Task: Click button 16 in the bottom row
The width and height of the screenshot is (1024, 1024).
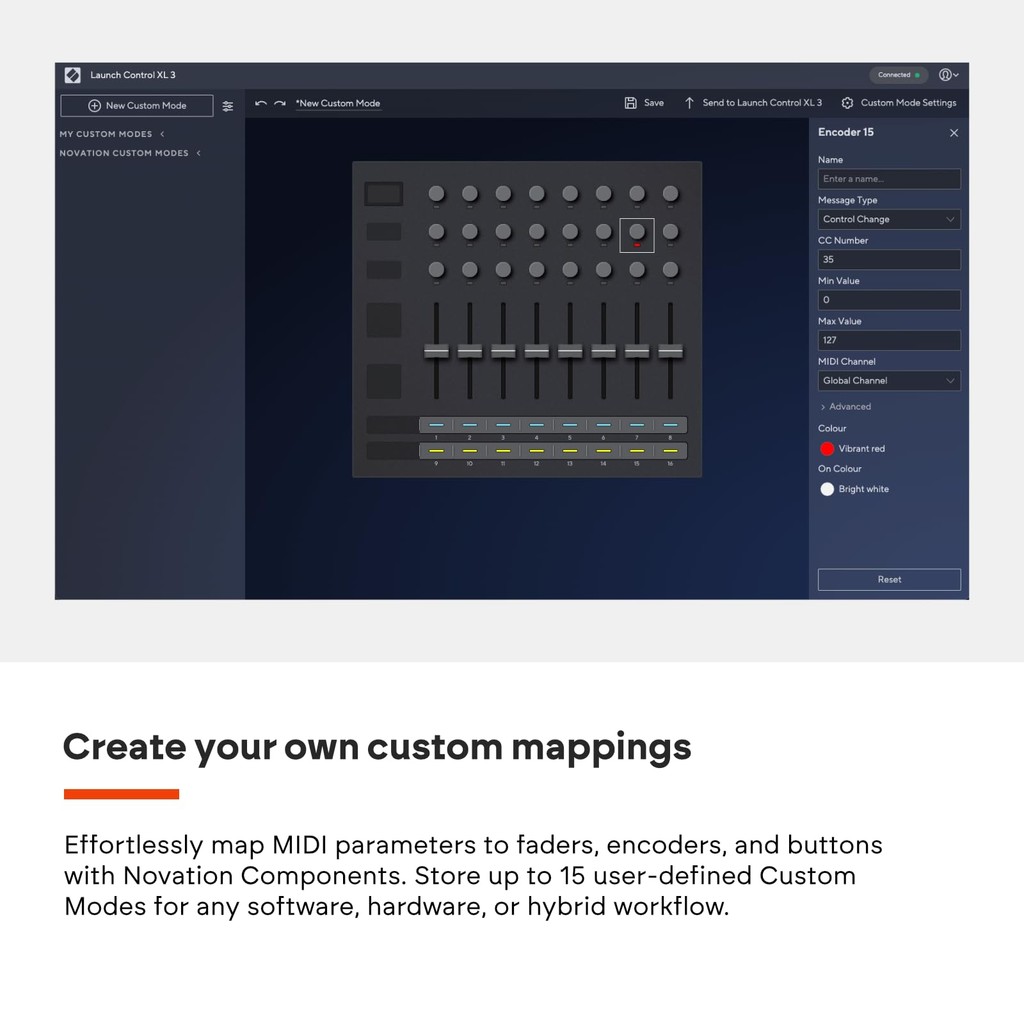Action: click(670, 451)
